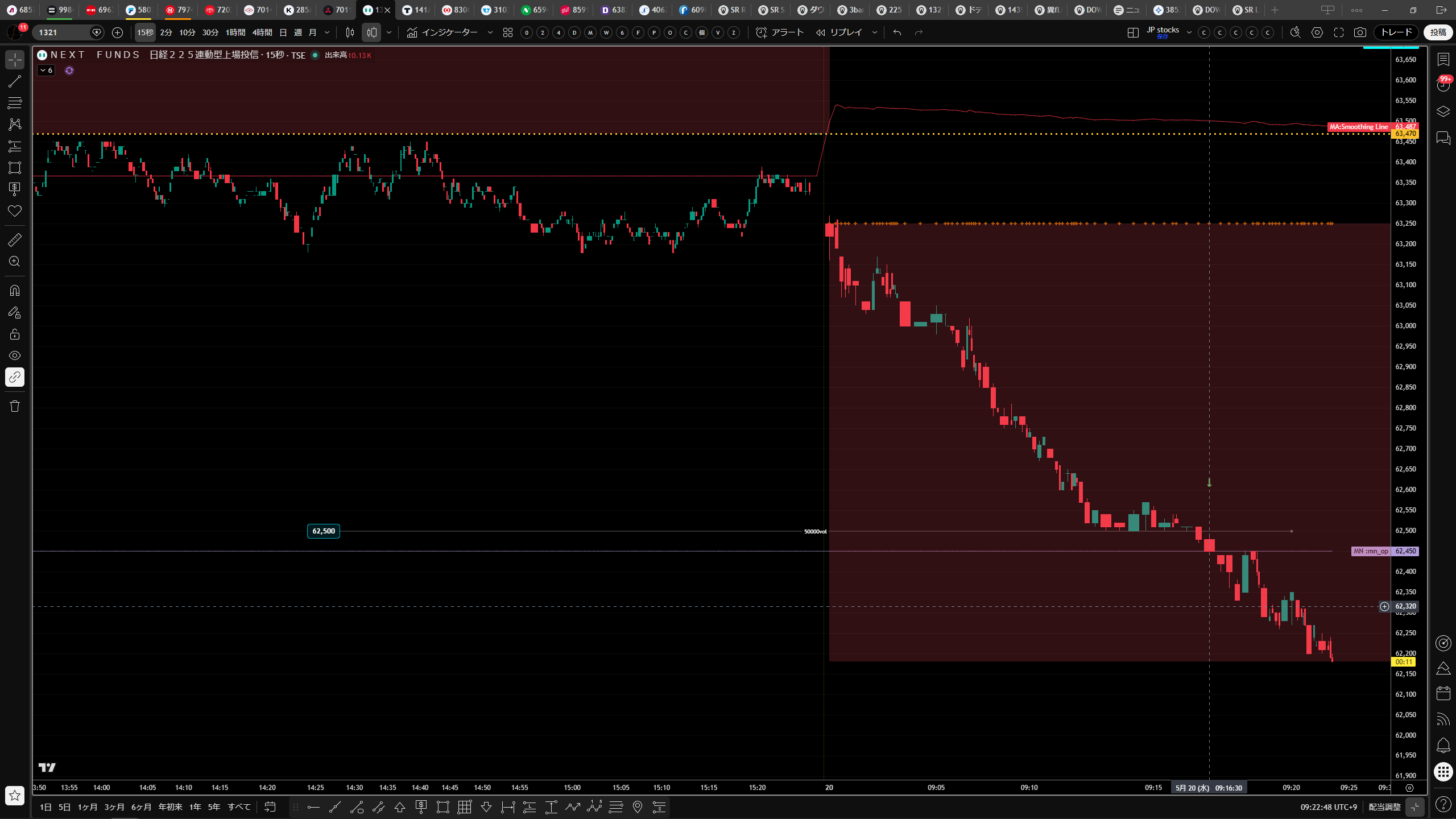
Task: Open the リプレイ dropdown chevron
Action: 875,32
